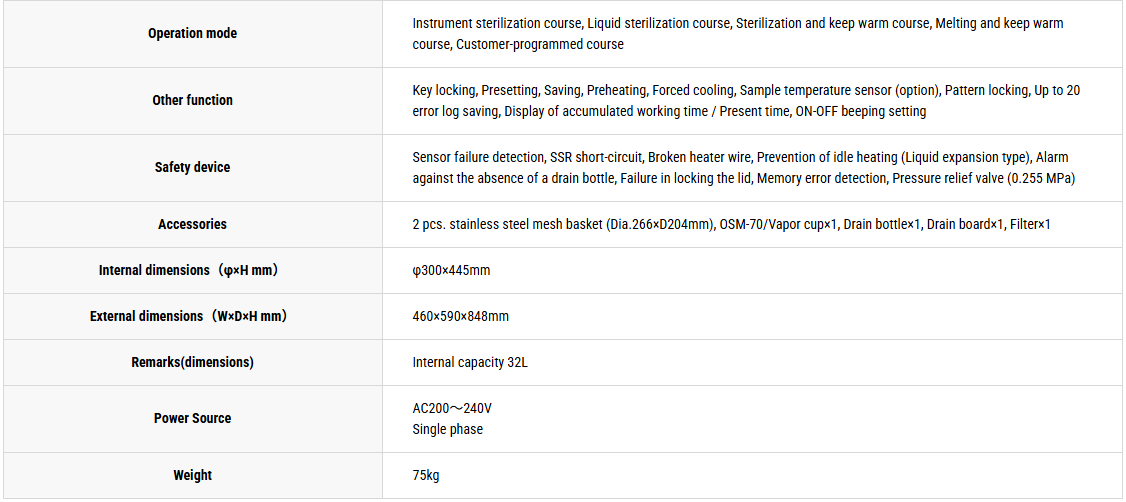Viewport: 1126px width, 502px height.
Task: Click the 75kg weight value
Action: pyautogui.click(x=426, y=475)
